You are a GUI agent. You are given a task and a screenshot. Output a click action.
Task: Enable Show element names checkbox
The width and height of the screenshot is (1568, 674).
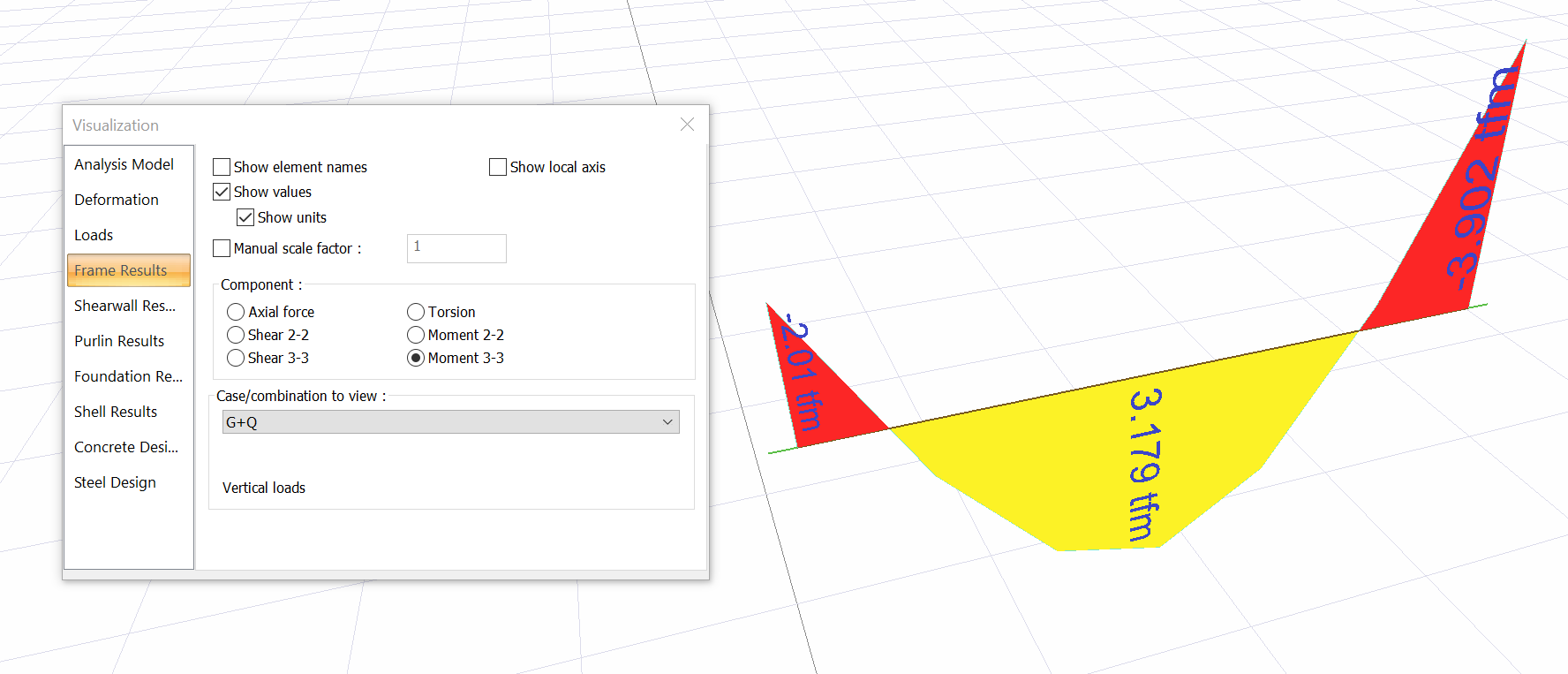(x=222, y=167)
